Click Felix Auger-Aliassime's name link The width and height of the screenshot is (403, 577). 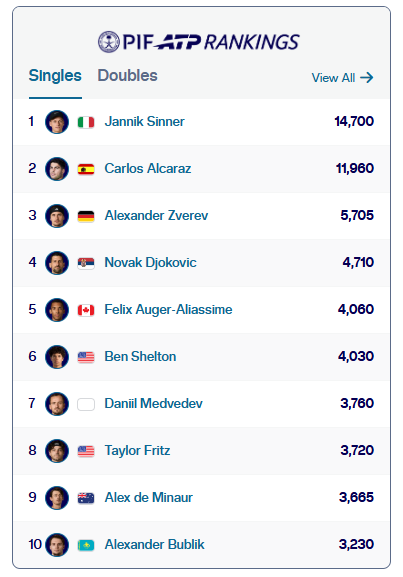point(169,309)
